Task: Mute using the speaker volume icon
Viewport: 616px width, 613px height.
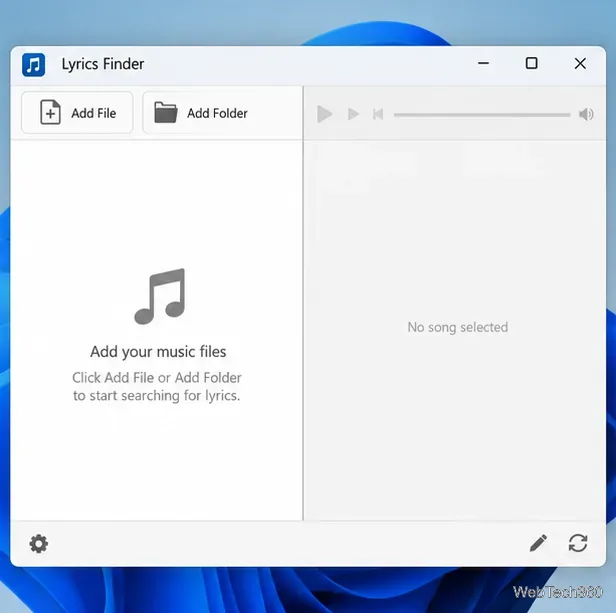Action: pos(586,114)
